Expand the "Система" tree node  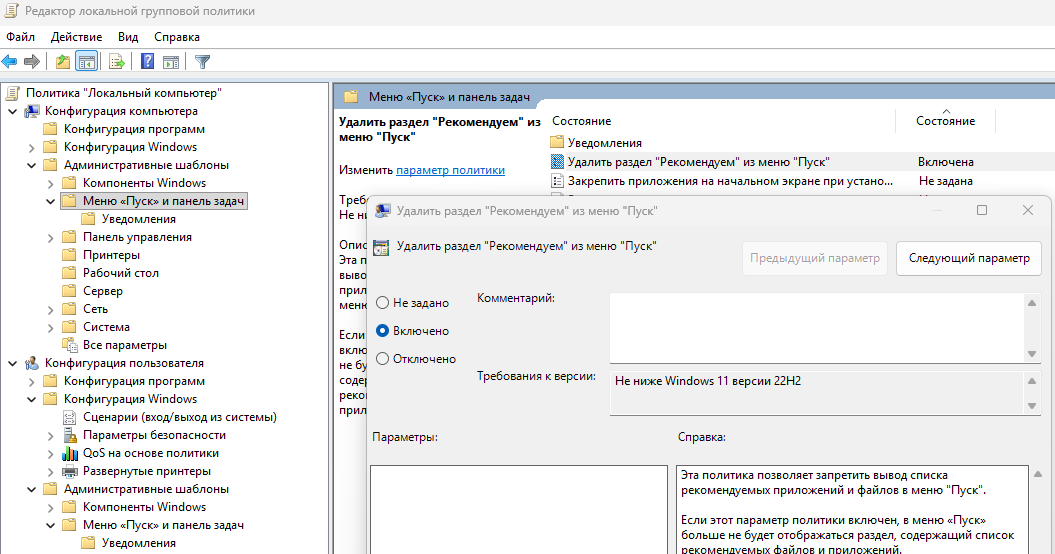tap(50, 328)
